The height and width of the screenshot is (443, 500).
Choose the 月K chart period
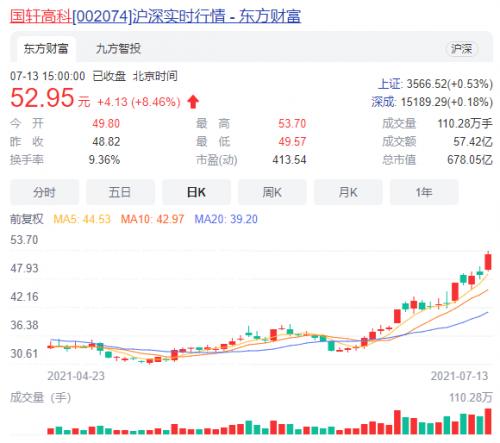(348, 192)
